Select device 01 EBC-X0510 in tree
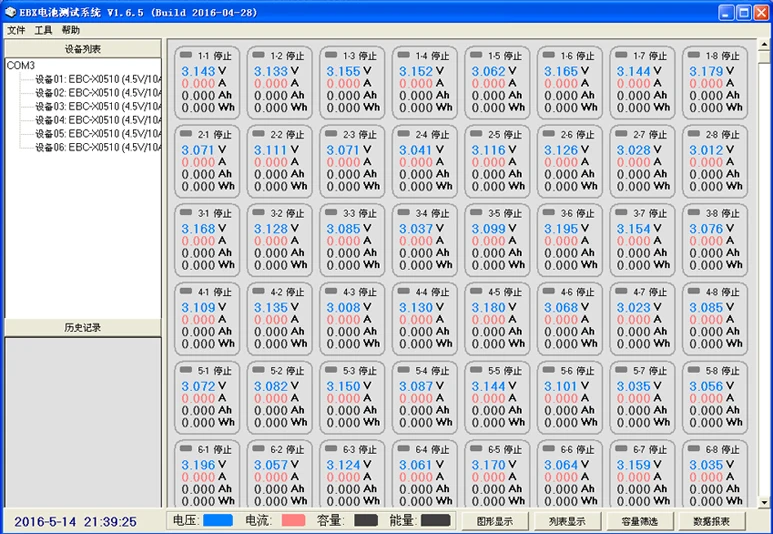The width and height of the screenshot is (773, 534). coord(98,79)
